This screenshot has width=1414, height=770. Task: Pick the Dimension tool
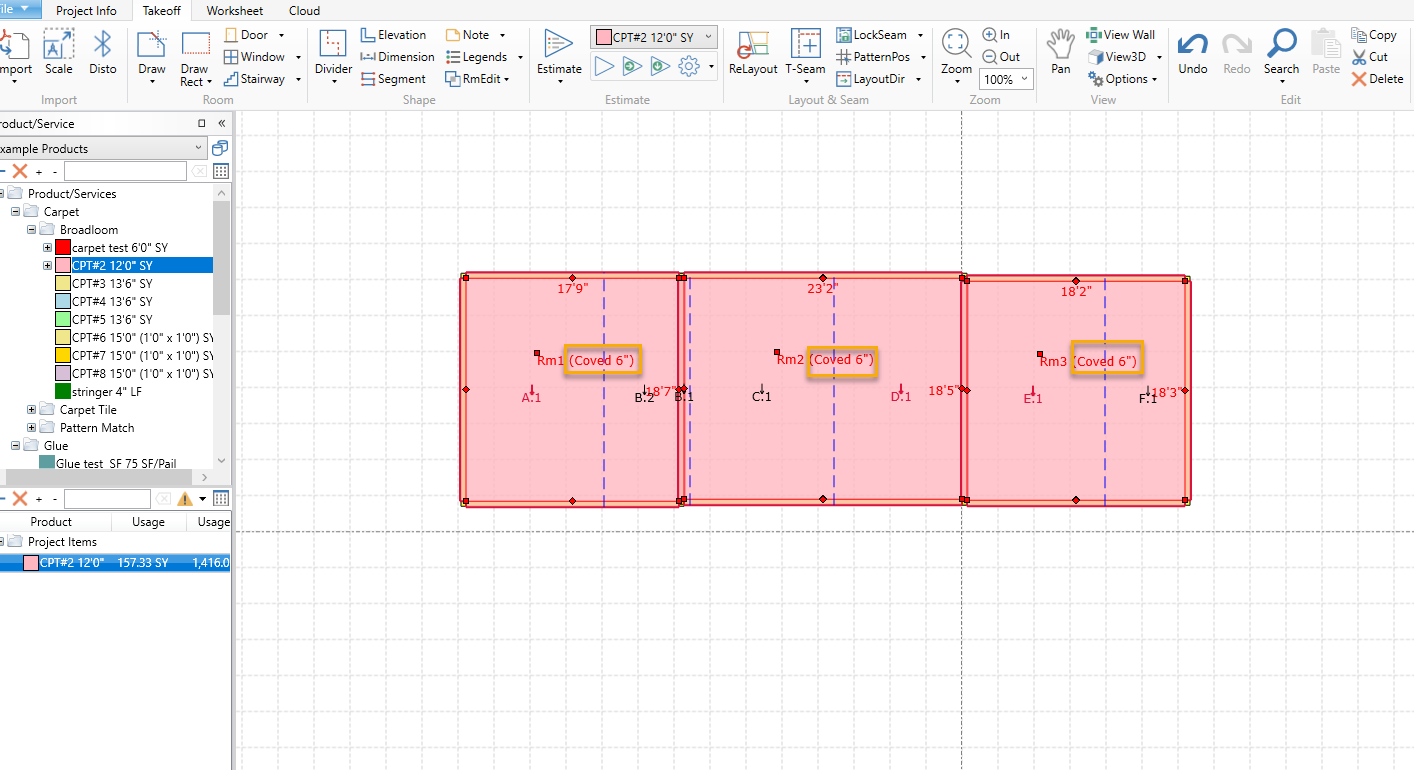pyautogui.click(x=397, y=57)
